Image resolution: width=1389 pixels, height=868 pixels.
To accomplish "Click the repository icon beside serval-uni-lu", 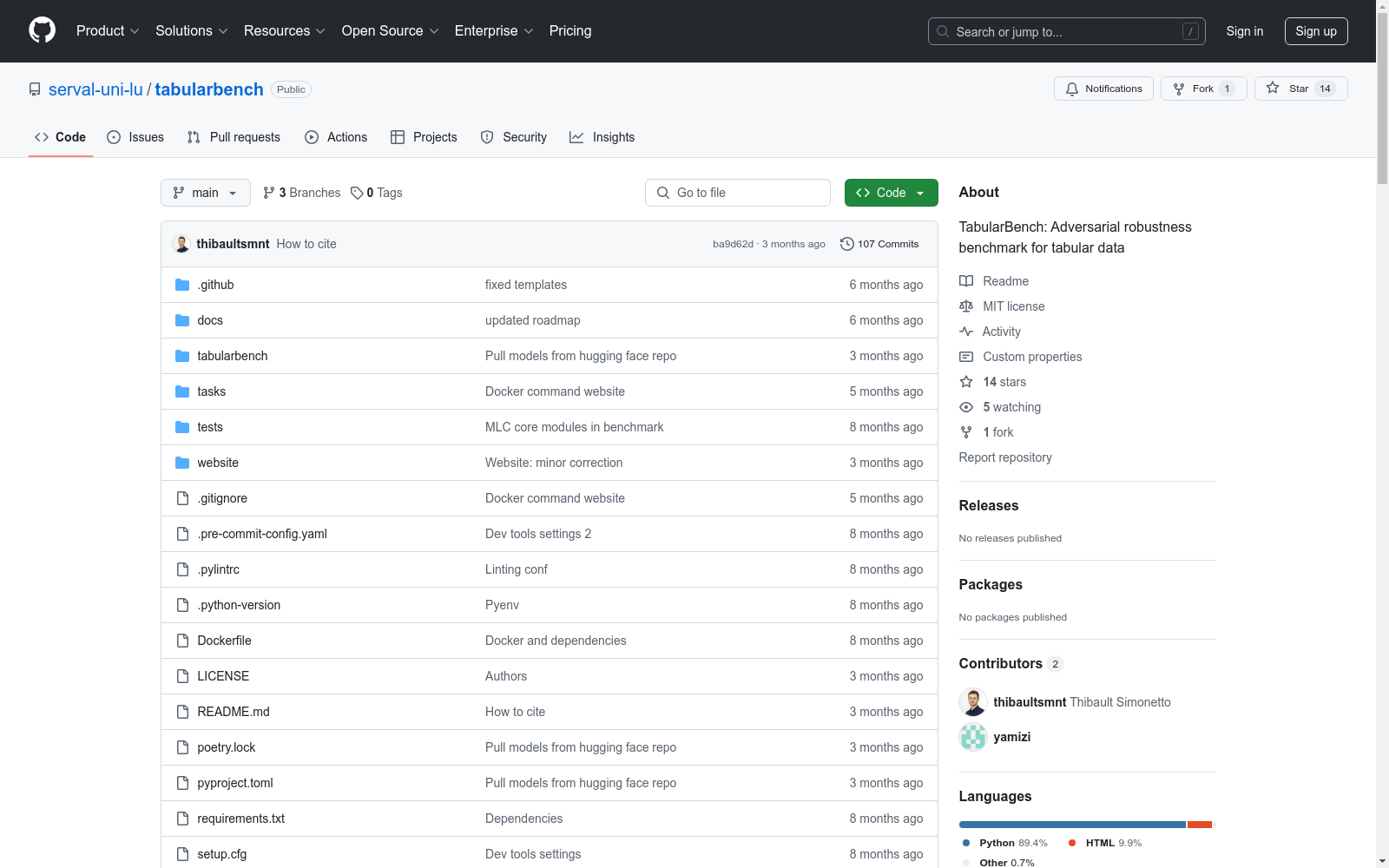I will click(35, 89).
